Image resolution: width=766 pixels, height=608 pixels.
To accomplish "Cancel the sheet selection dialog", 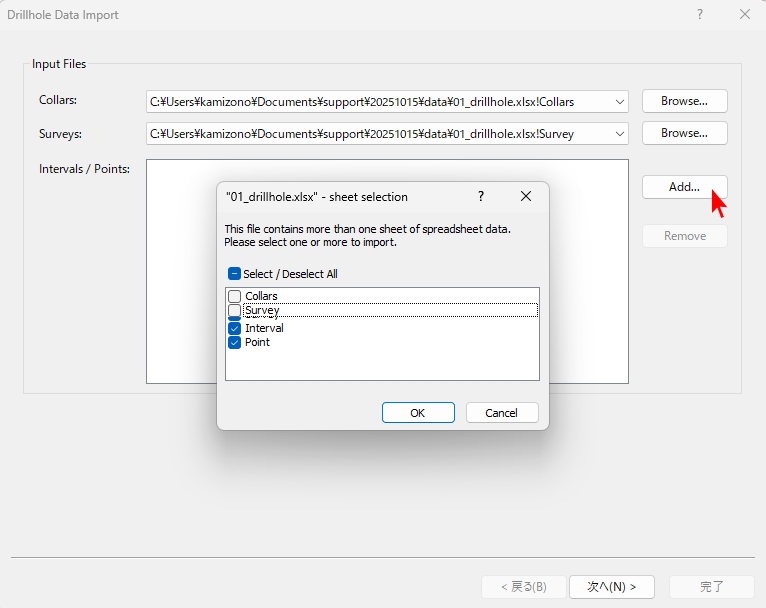I will pyautogui.click(x=501, y=413).
